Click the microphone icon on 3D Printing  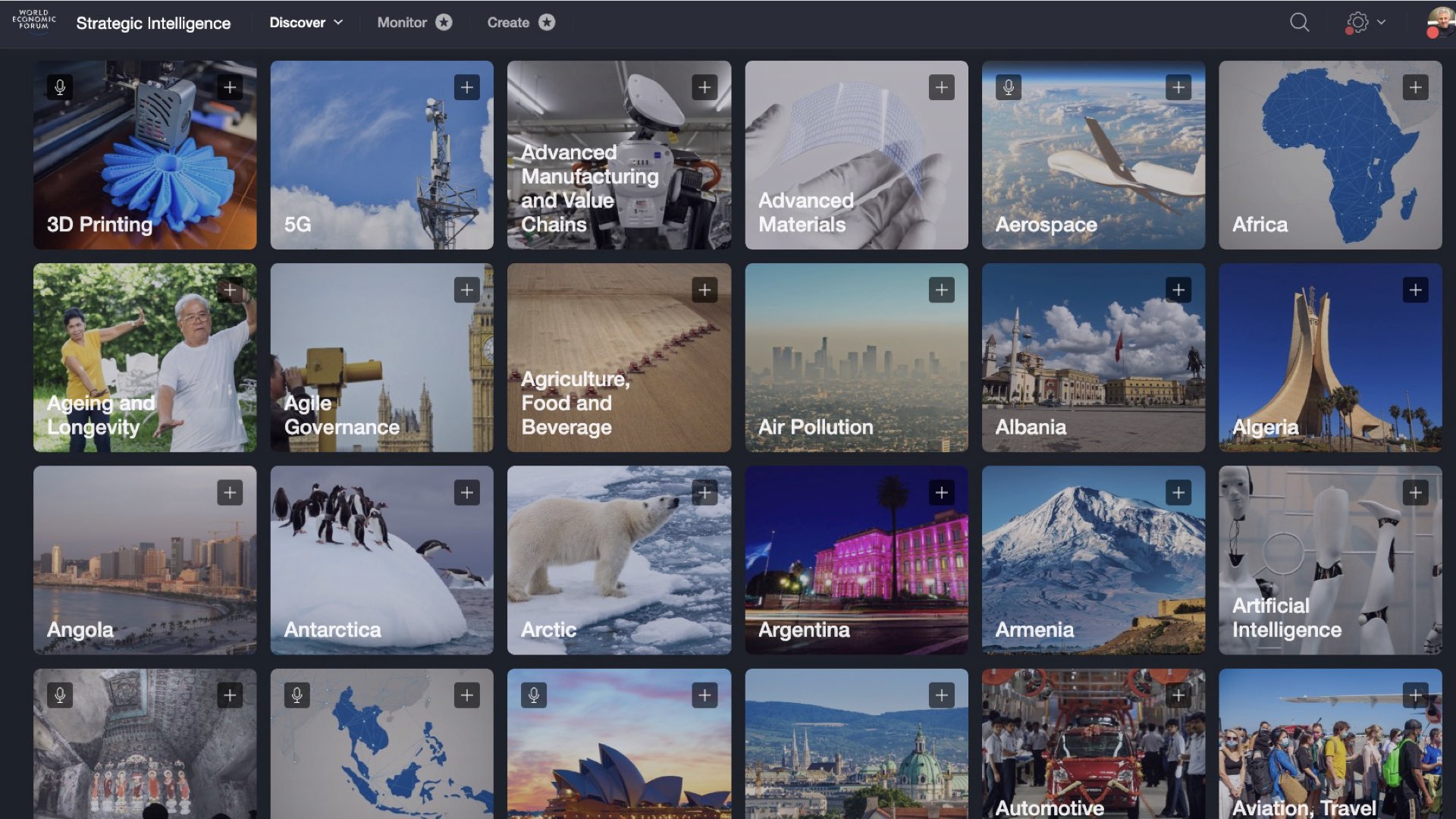click(x=60, y=87)
